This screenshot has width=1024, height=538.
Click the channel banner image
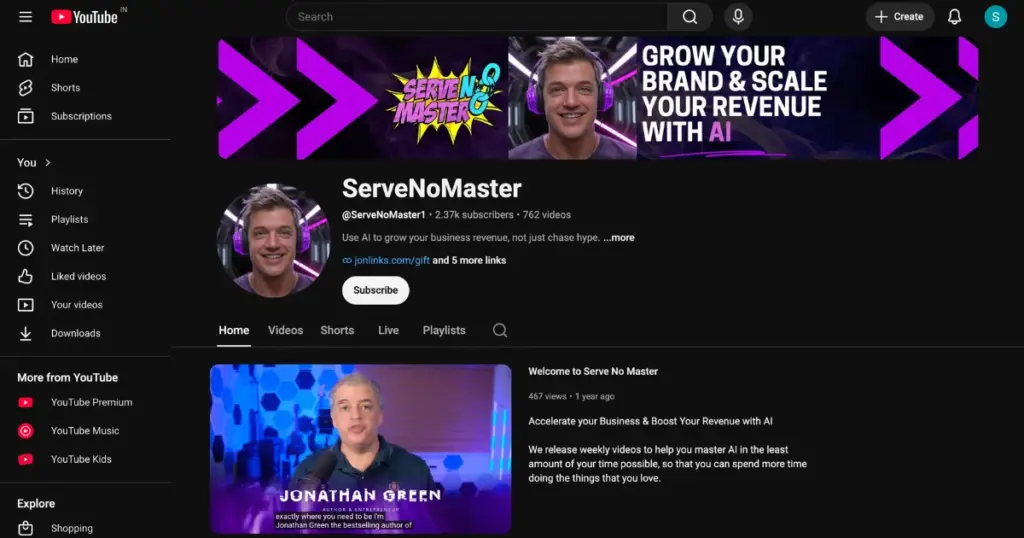tap(598, 98)
